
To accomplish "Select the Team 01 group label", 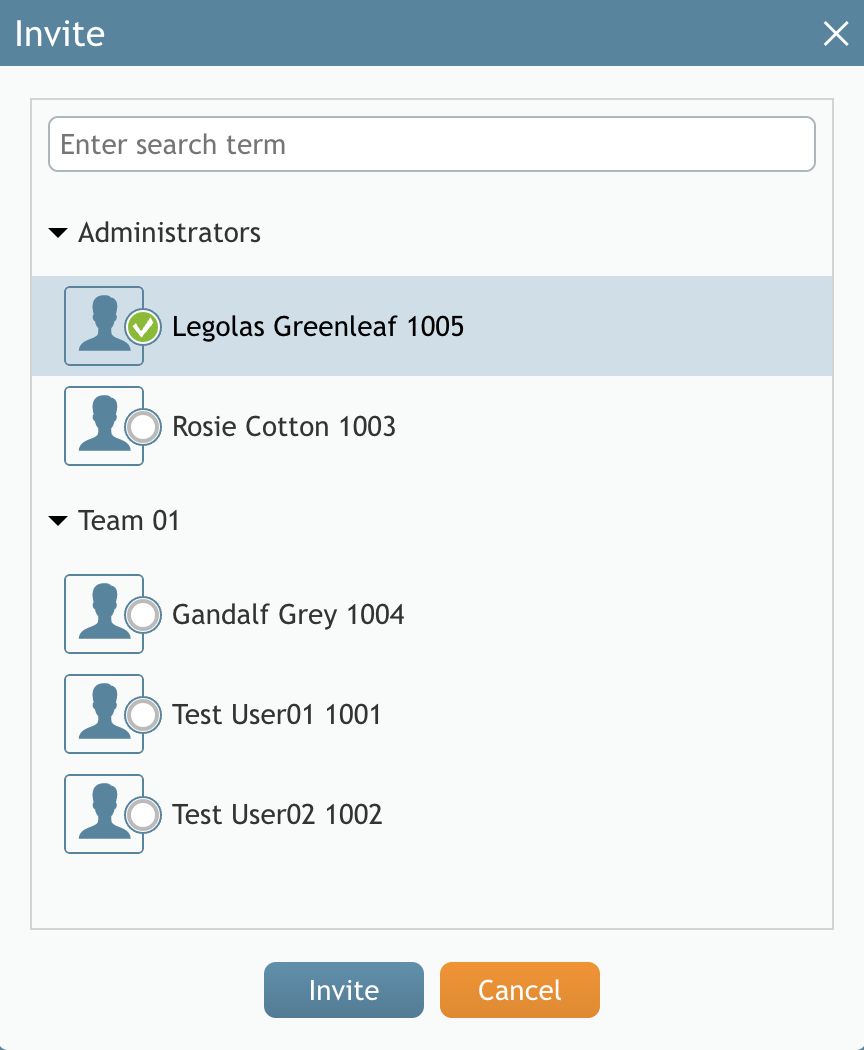I will click(x=129, y=520).
